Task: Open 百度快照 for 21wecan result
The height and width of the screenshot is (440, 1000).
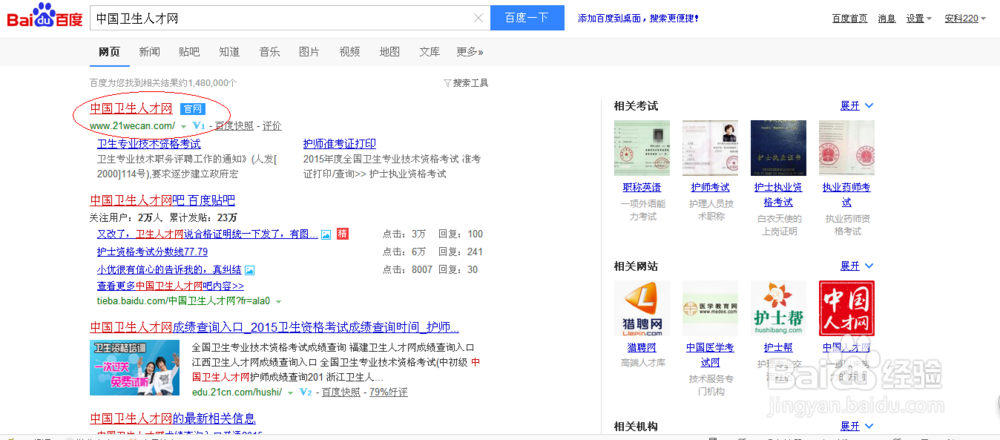Action: [234, 126]
